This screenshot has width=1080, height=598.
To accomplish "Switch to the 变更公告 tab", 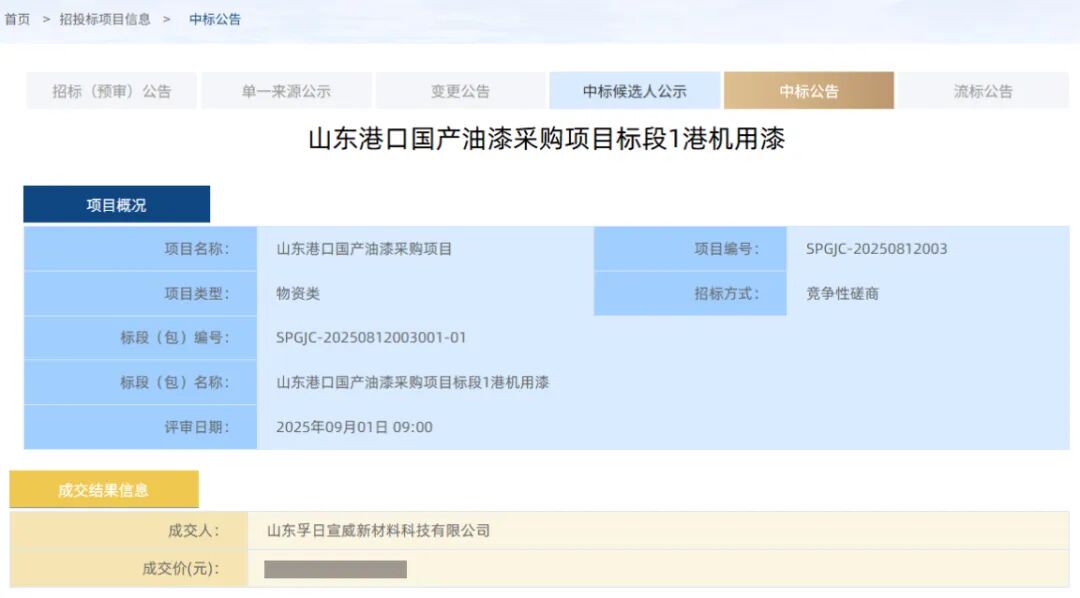I will pyautogui.click(x=460, y=90).
